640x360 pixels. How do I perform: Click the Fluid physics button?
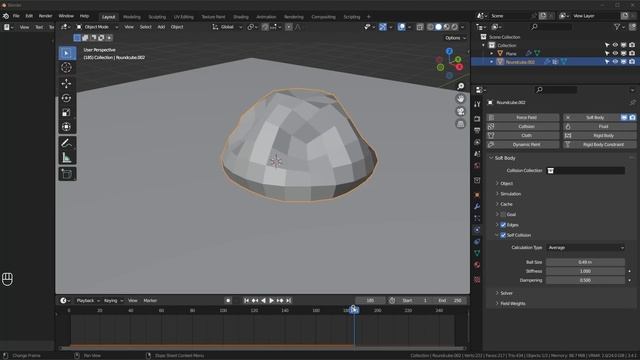pyautogui.click(x=600, y=127)
